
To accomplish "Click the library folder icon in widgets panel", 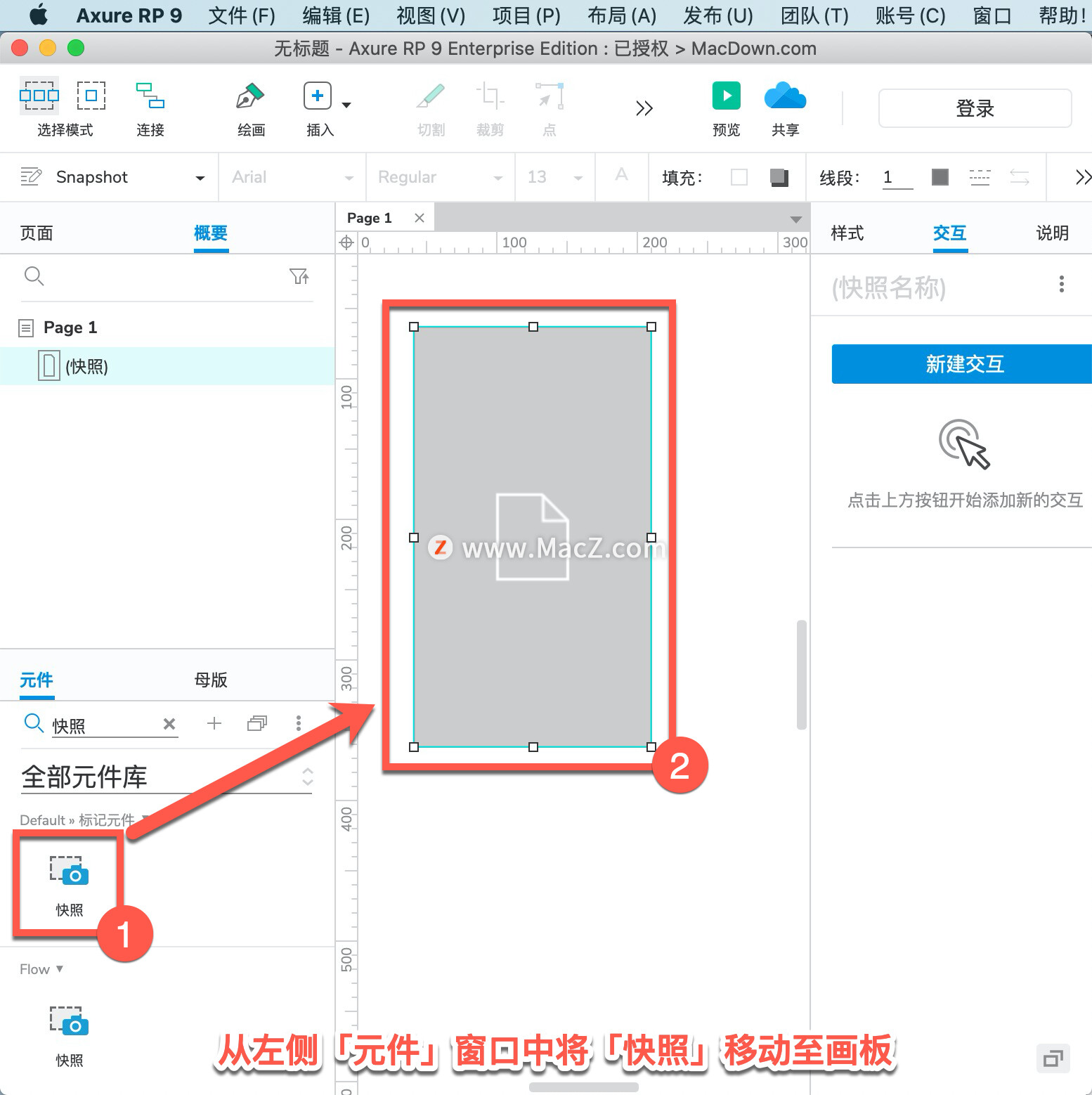I will tap(257, 723).
